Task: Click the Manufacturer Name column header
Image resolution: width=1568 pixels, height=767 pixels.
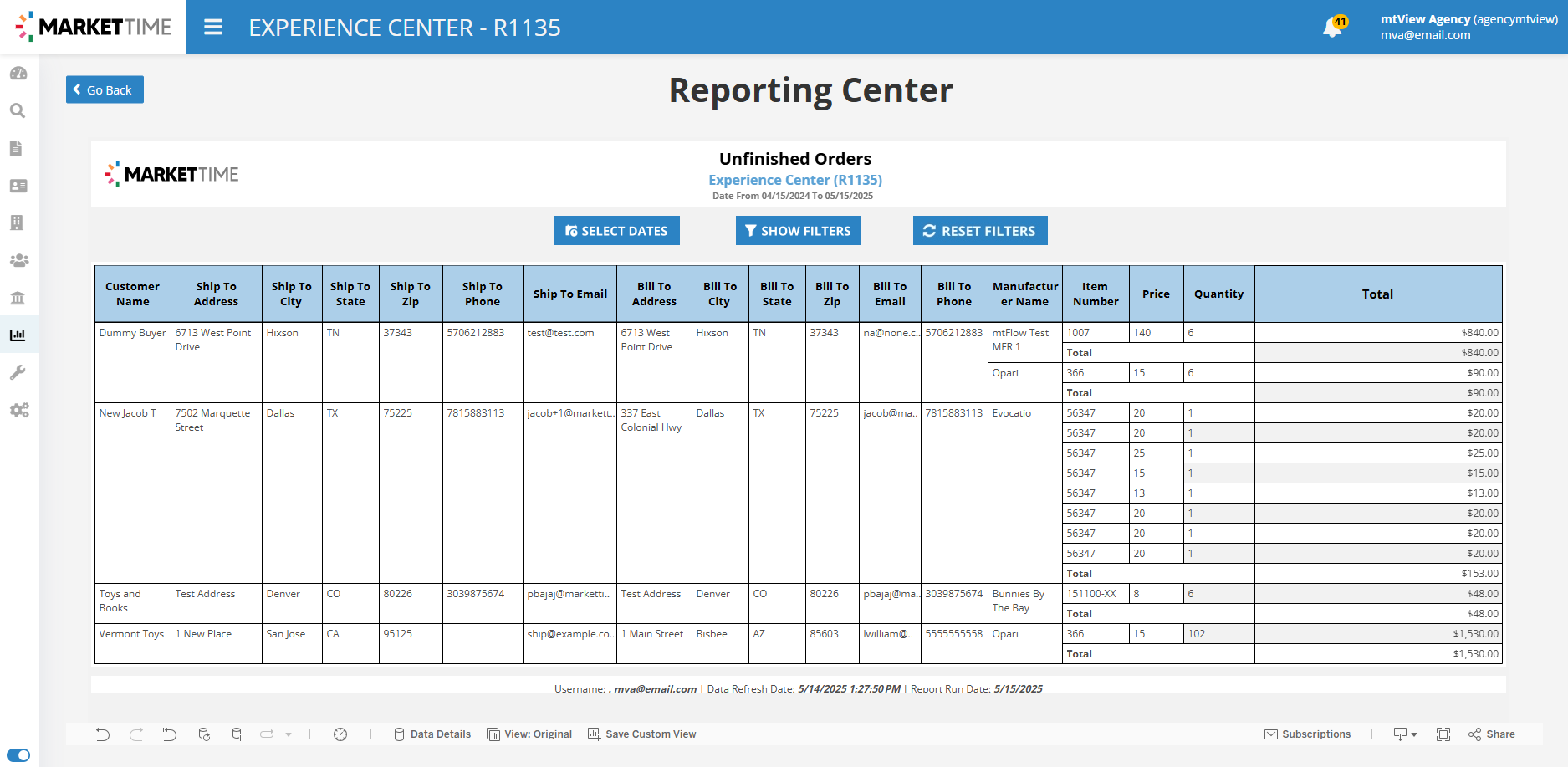Action: (1025, 294)
